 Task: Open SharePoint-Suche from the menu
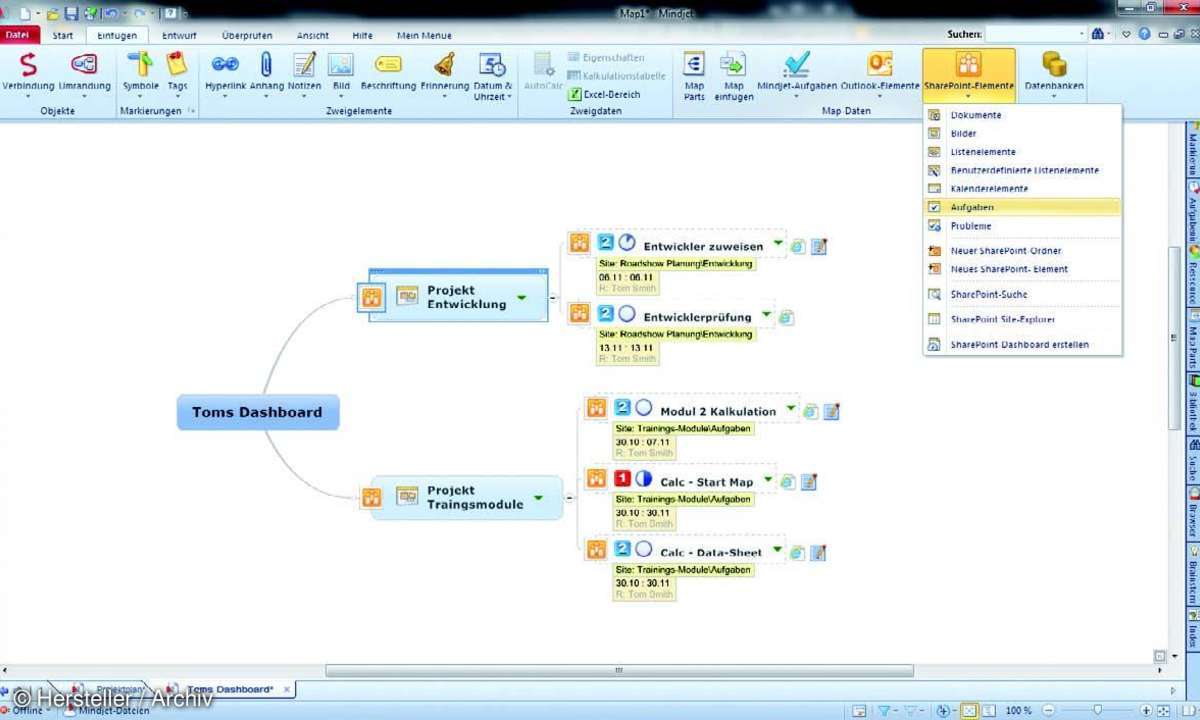(1022, 294)
